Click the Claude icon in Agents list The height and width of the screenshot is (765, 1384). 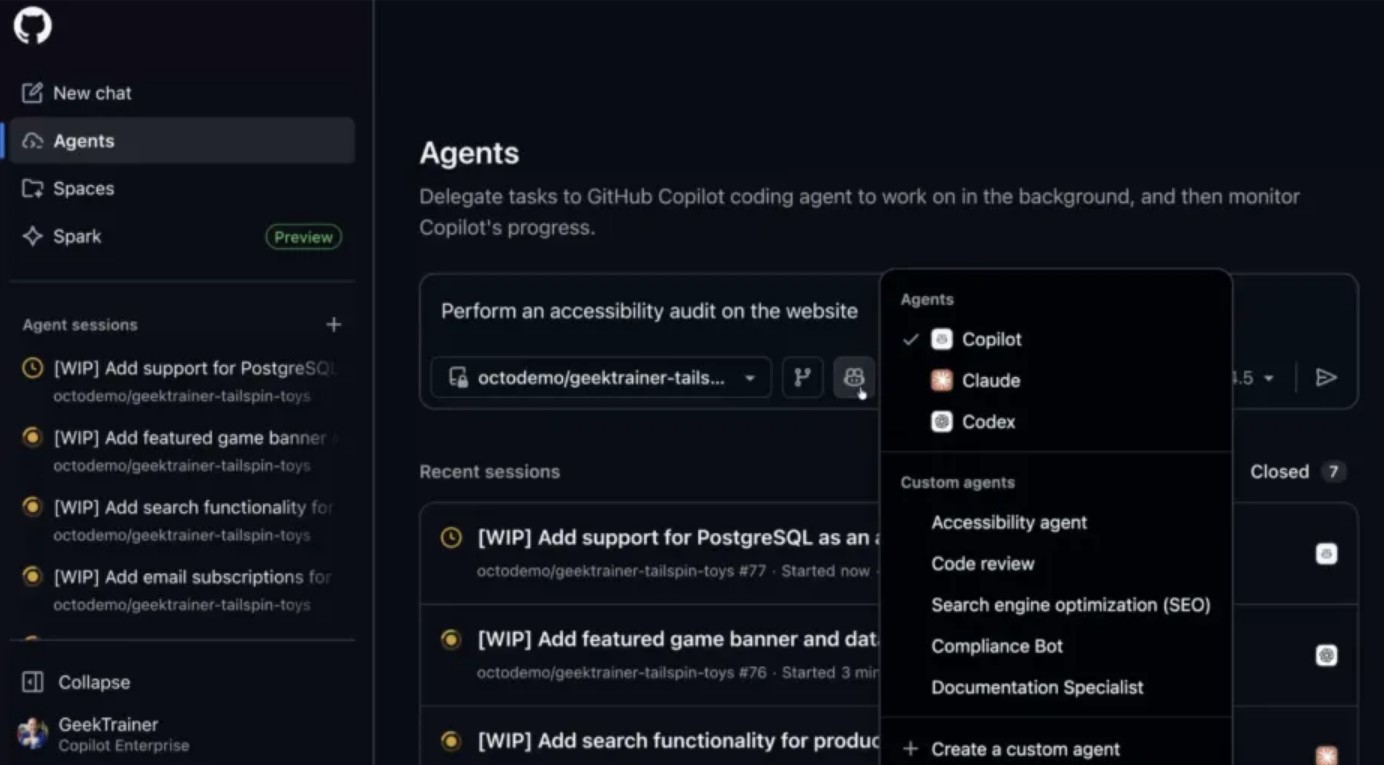coord(941,381)
